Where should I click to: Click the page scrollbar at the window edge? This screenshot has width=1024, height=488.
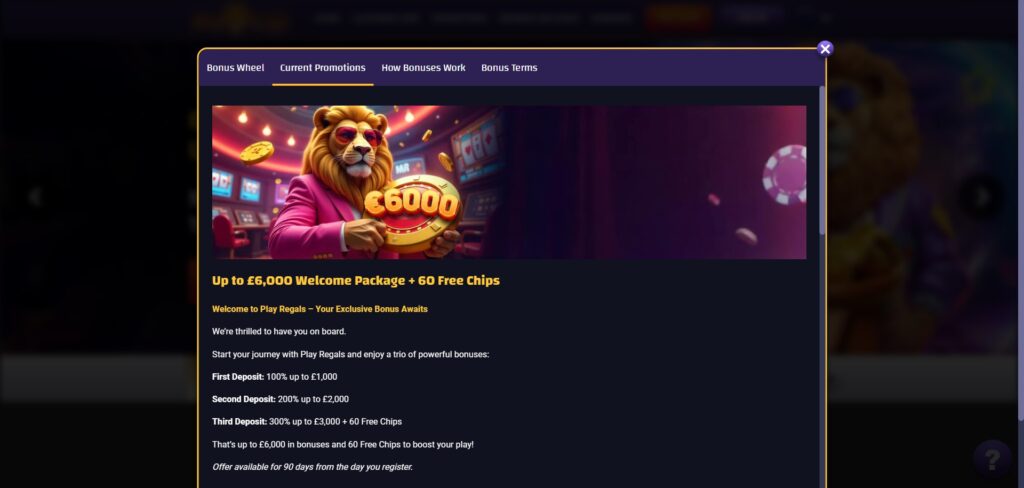[1021, 210]
